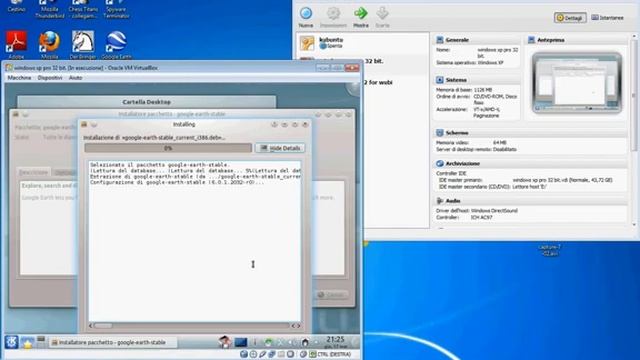Click the Cartella Desktop widget title

pos(147,102)
